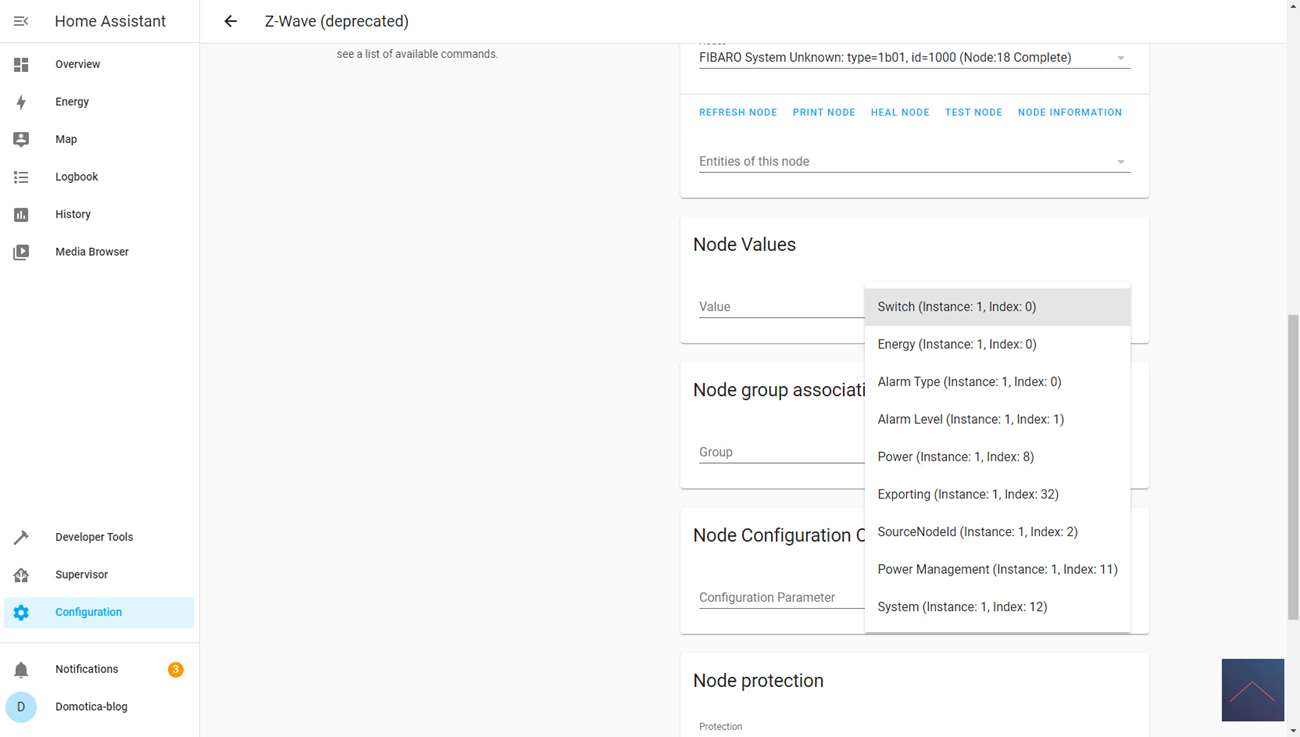This screenshot has width=1300, height=737.
Task: Open History chart icon
Action: (21, 215)
